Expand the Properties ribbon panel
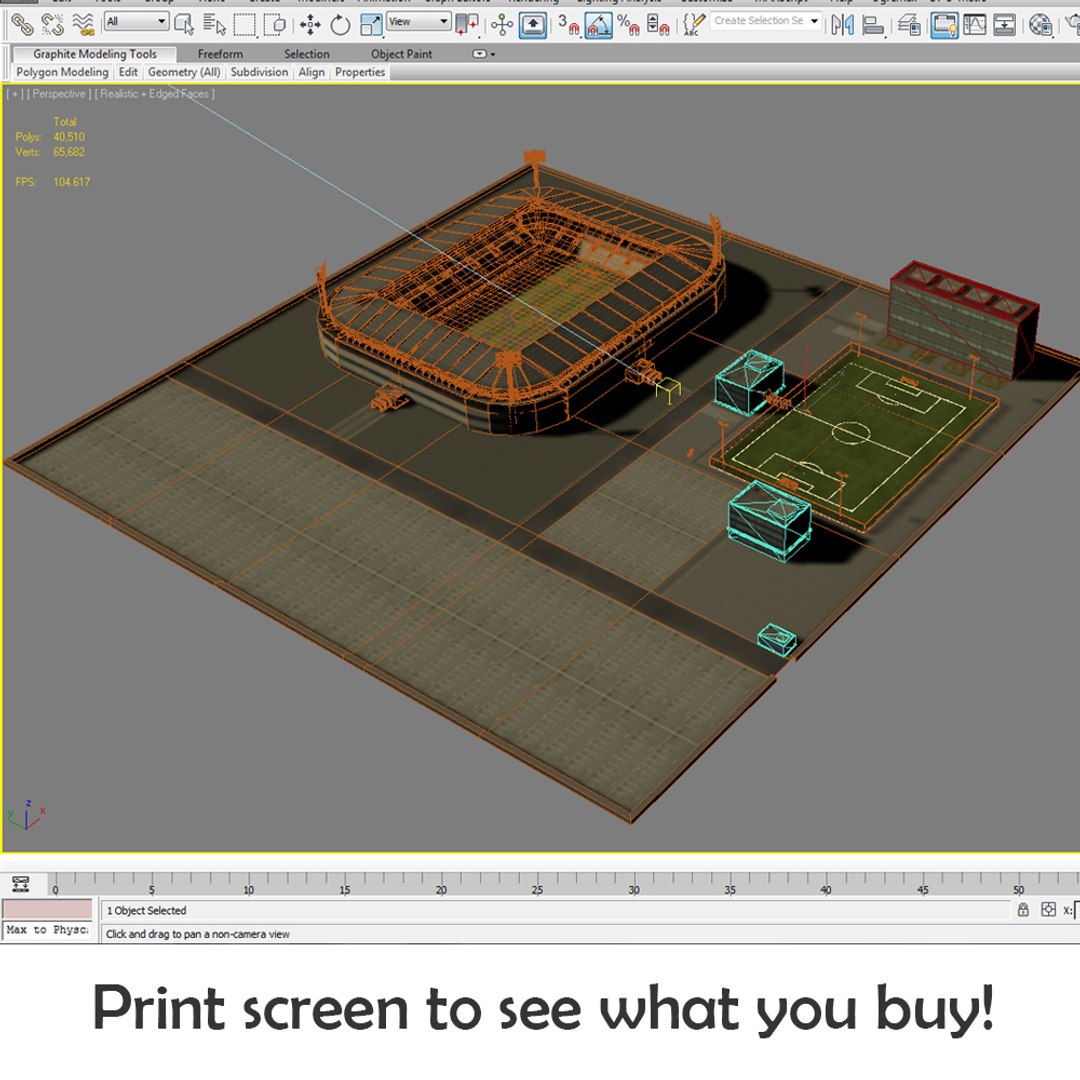This screenshot has height=1080, width=1080. tap(360, 72)
